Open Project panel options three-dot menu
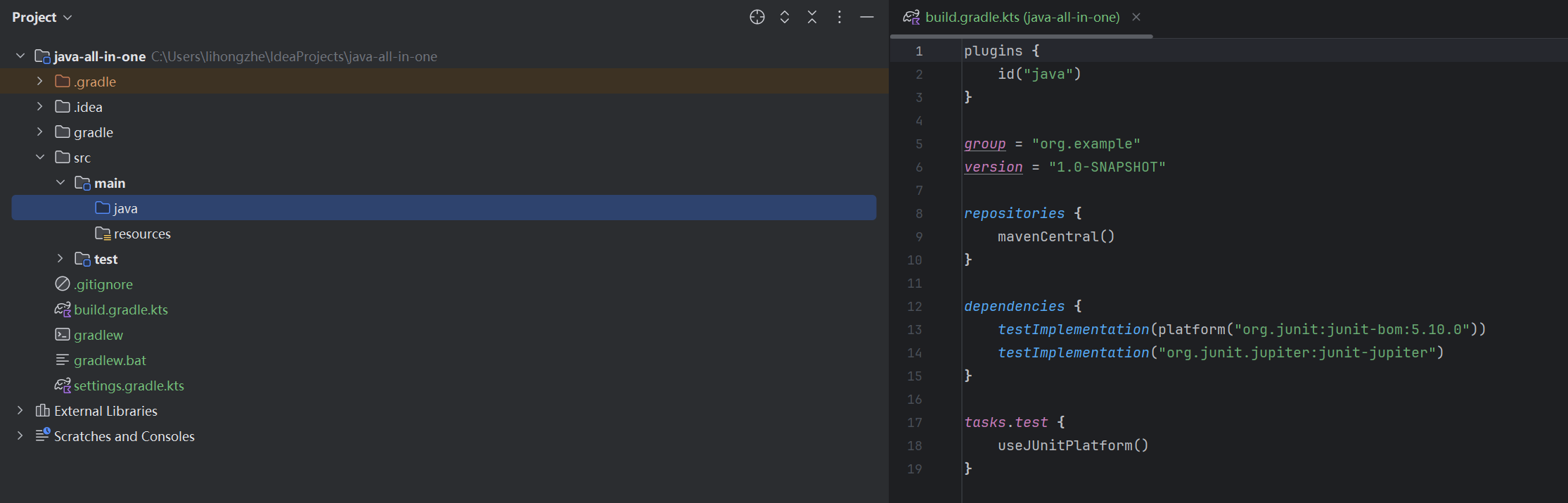This screenshot has height=503, width=1568. pos(840,18)
